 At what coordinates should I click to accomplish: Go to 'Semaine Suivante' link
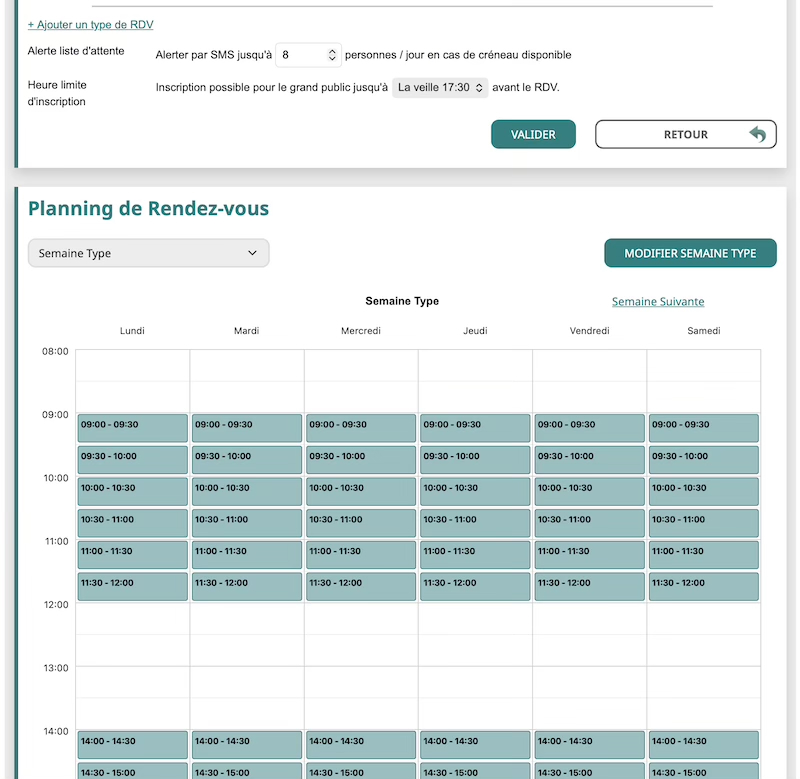tap(658, 301)
